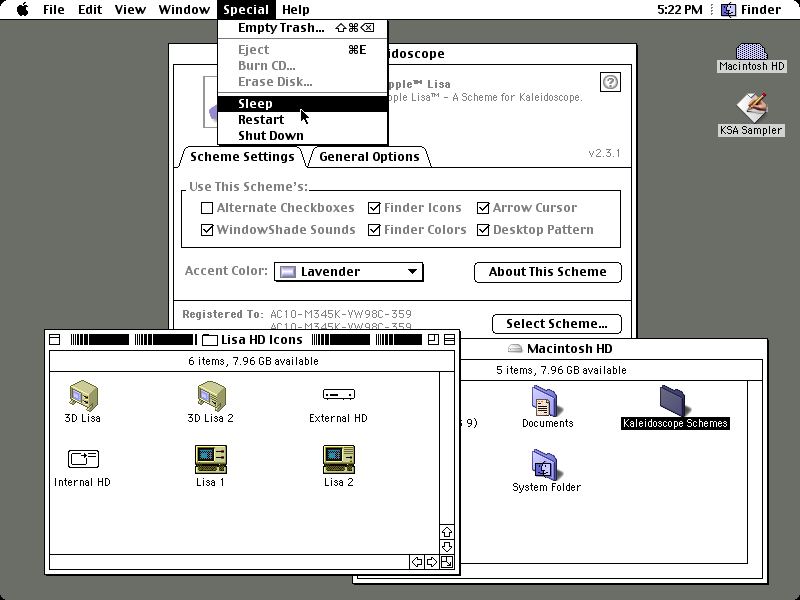Image resolution: width=800 pixels, height=600 pixels.
Task: Close the Special menu
Action: [246, 10]
